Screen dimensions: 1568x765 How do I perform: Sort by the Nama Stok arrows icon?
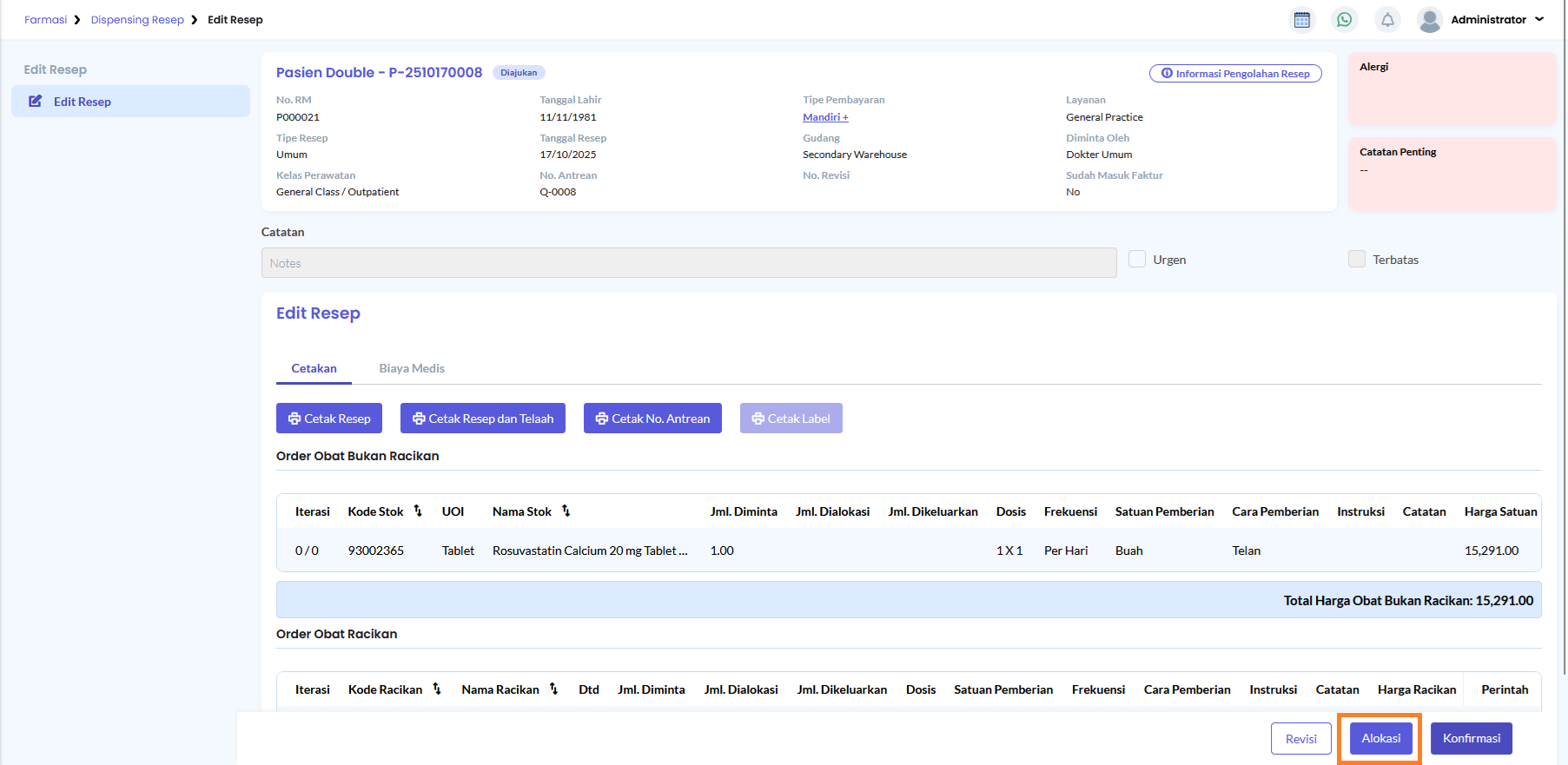point(566,511)
